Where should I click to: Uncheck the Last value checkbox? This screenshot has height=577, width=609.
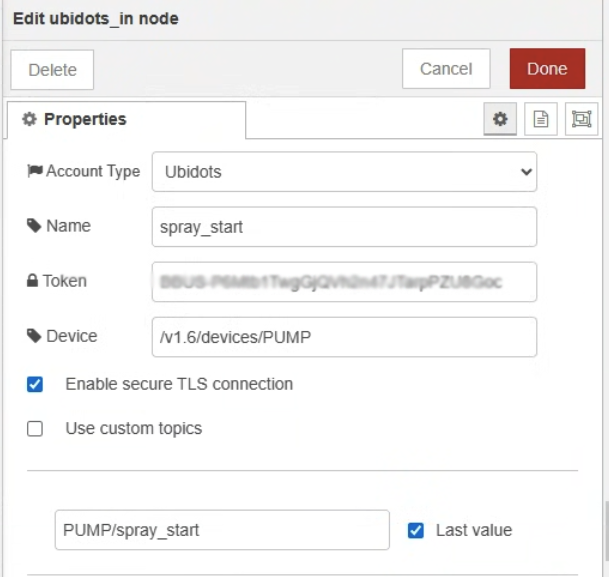(416, 530)
